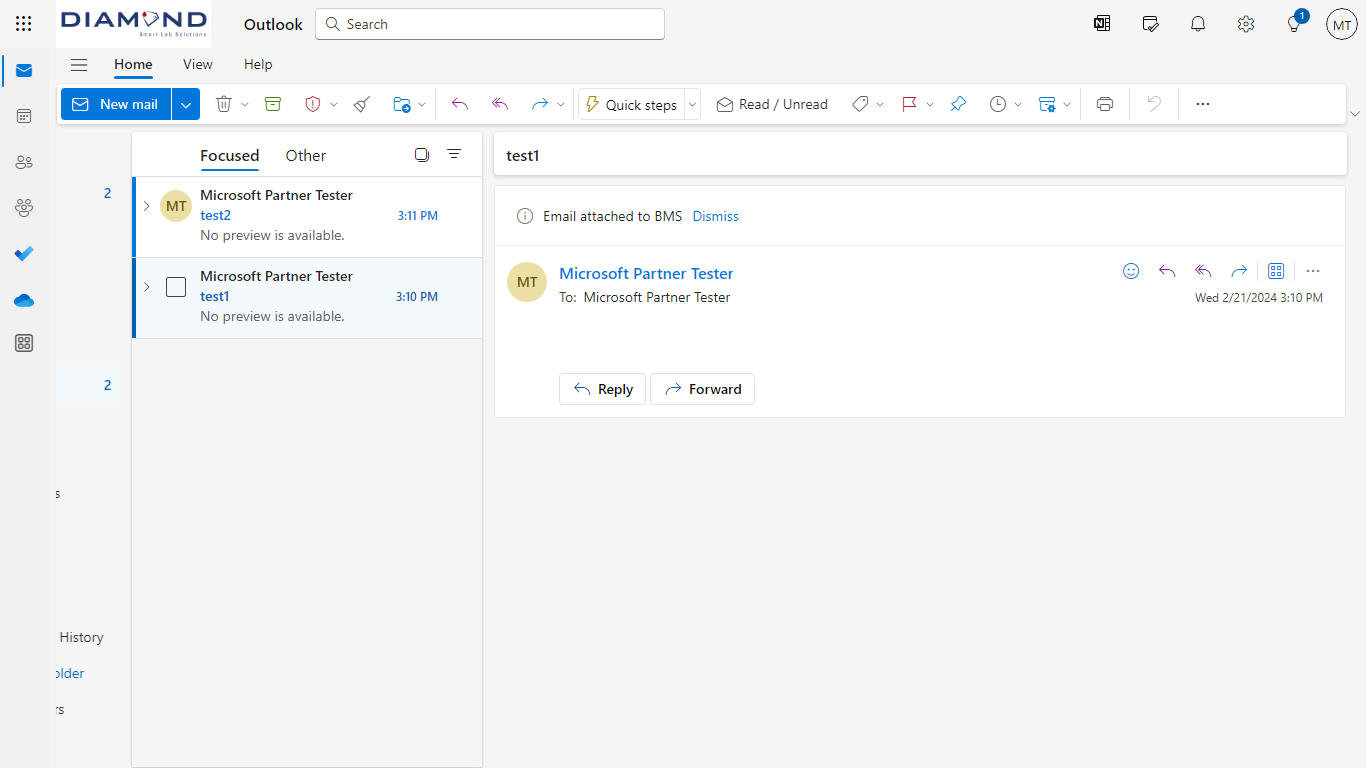The height and width of the screenshot is (768, 1366).
Task: Click the Rules icon in the ribbon
Action: coord(1047,104)
